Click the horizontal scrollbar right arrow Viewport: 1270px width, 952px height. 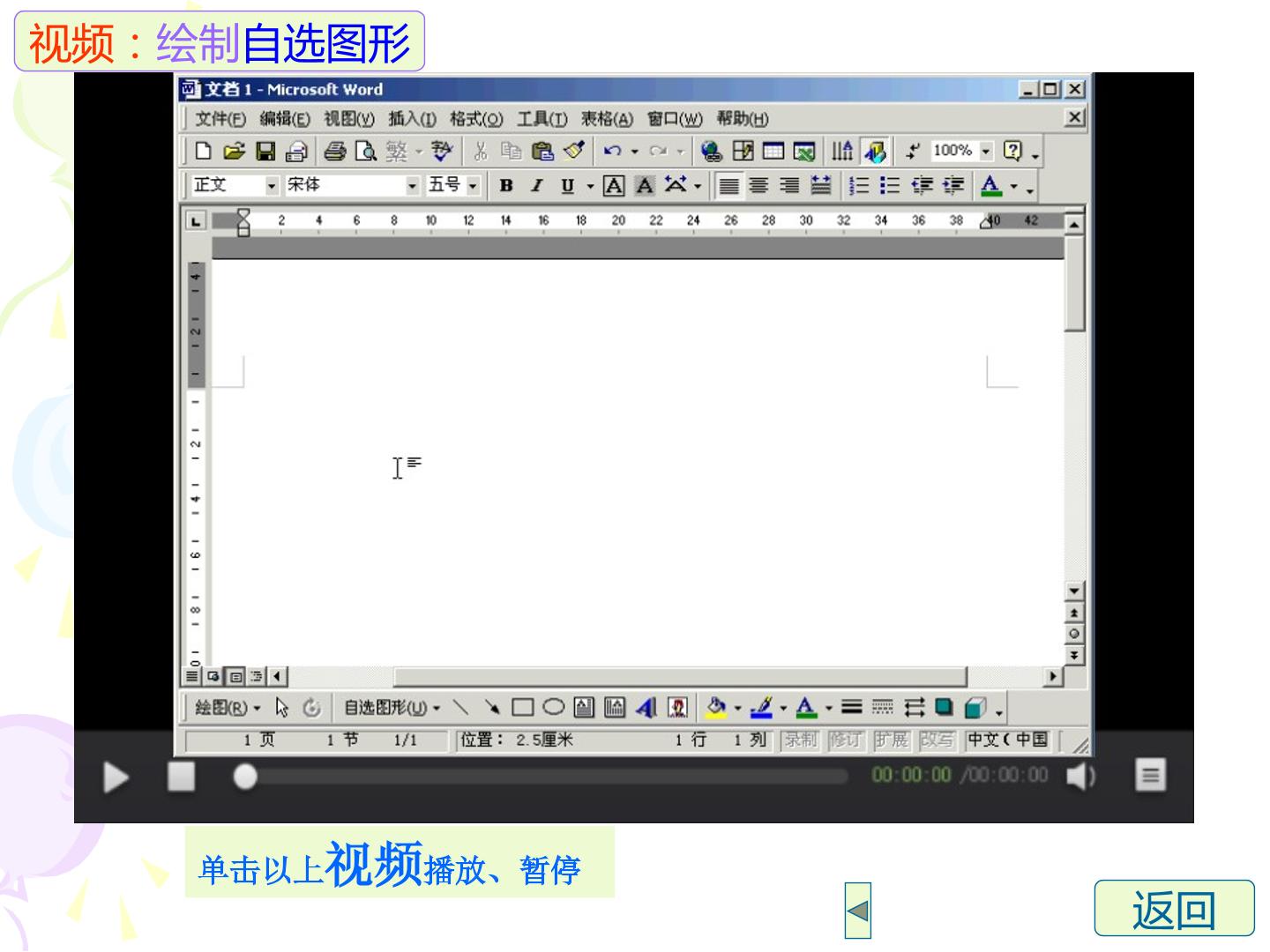[x=1052, y=676]
